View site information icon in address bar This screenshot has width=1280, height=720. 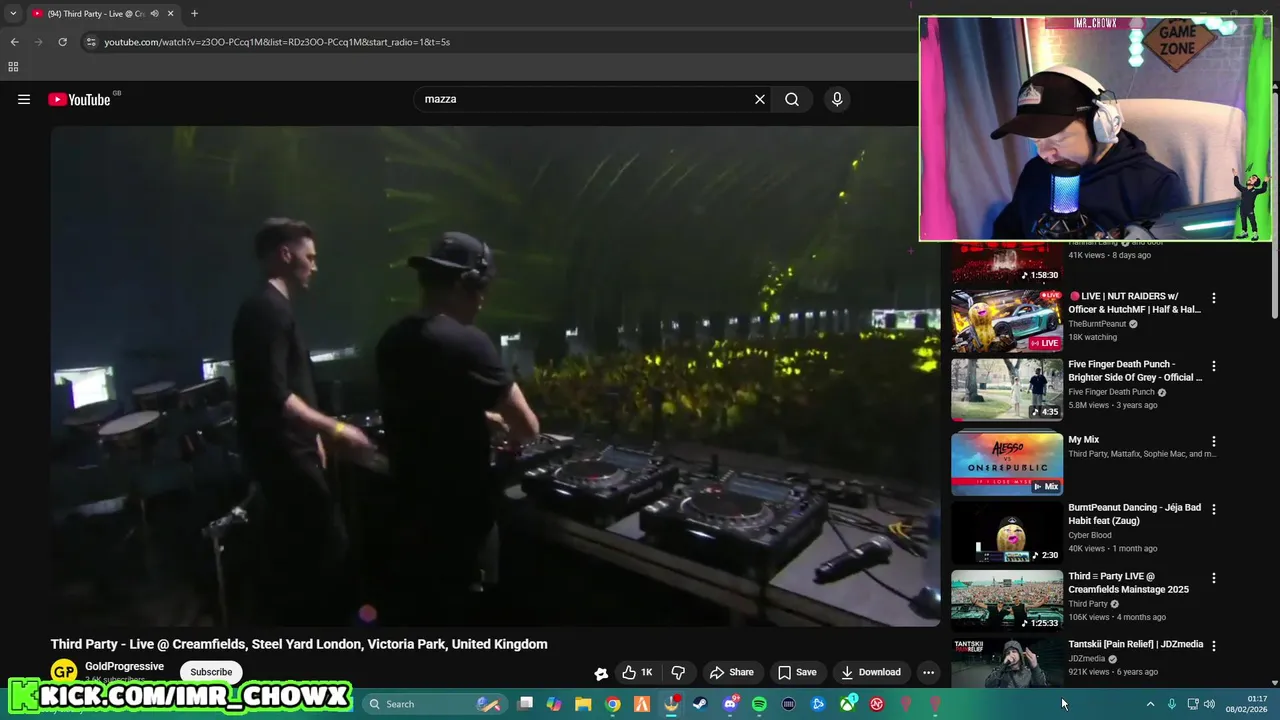pyautogui.click(x=91, y=42)
